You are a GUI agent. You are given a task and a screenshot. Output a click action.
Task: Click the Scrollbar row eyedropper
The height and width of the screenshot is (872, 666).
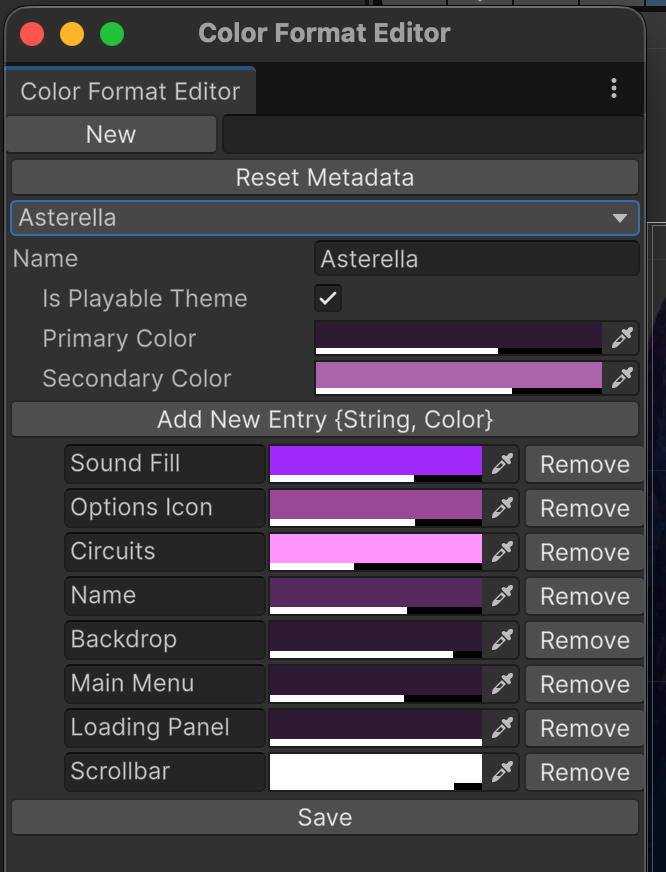pyautogui.click(x=502, y=772)
